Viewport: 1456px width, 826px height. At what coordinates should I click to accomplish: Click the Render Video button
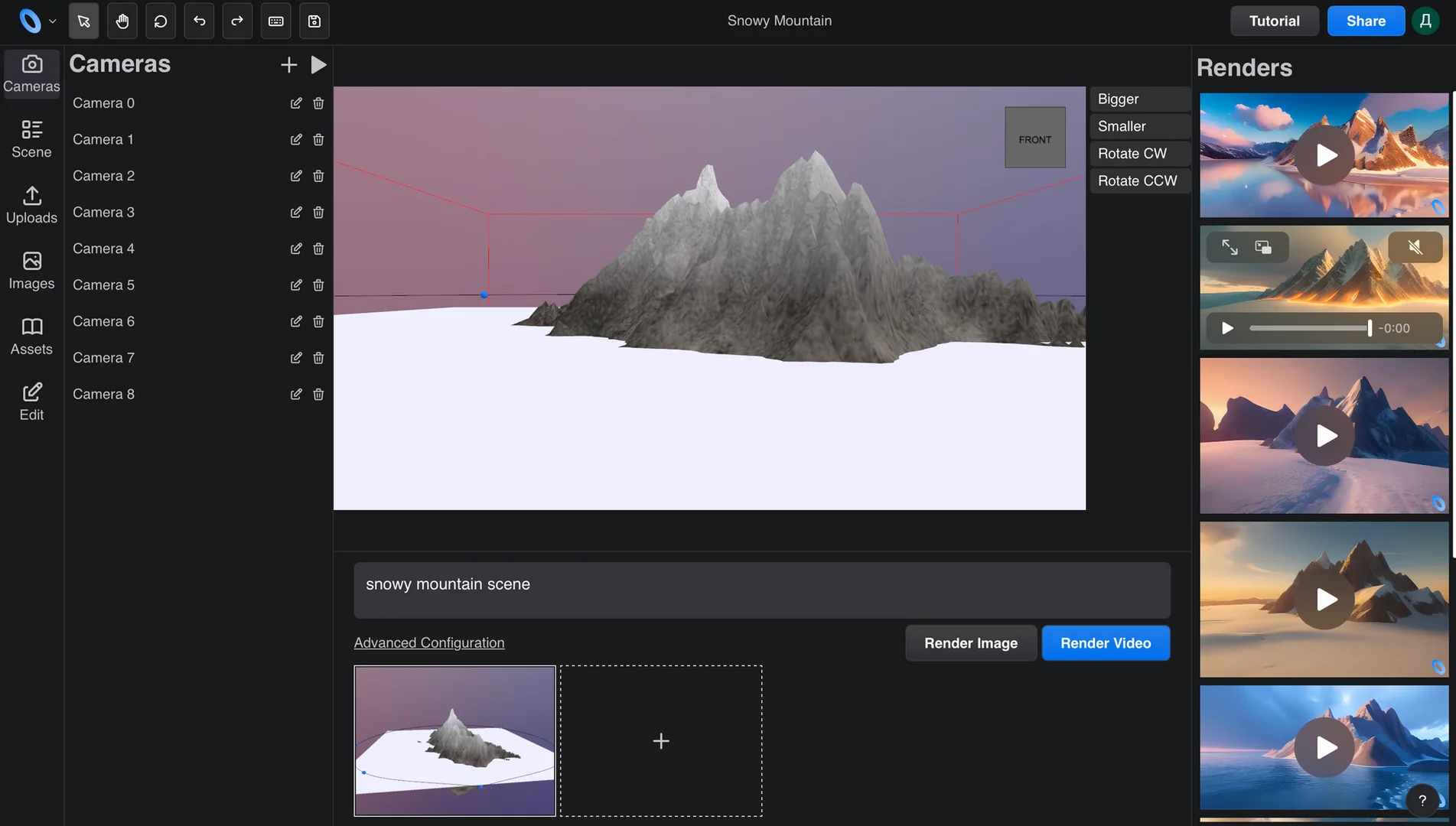pyautogui.click(x=1105, y=643)
